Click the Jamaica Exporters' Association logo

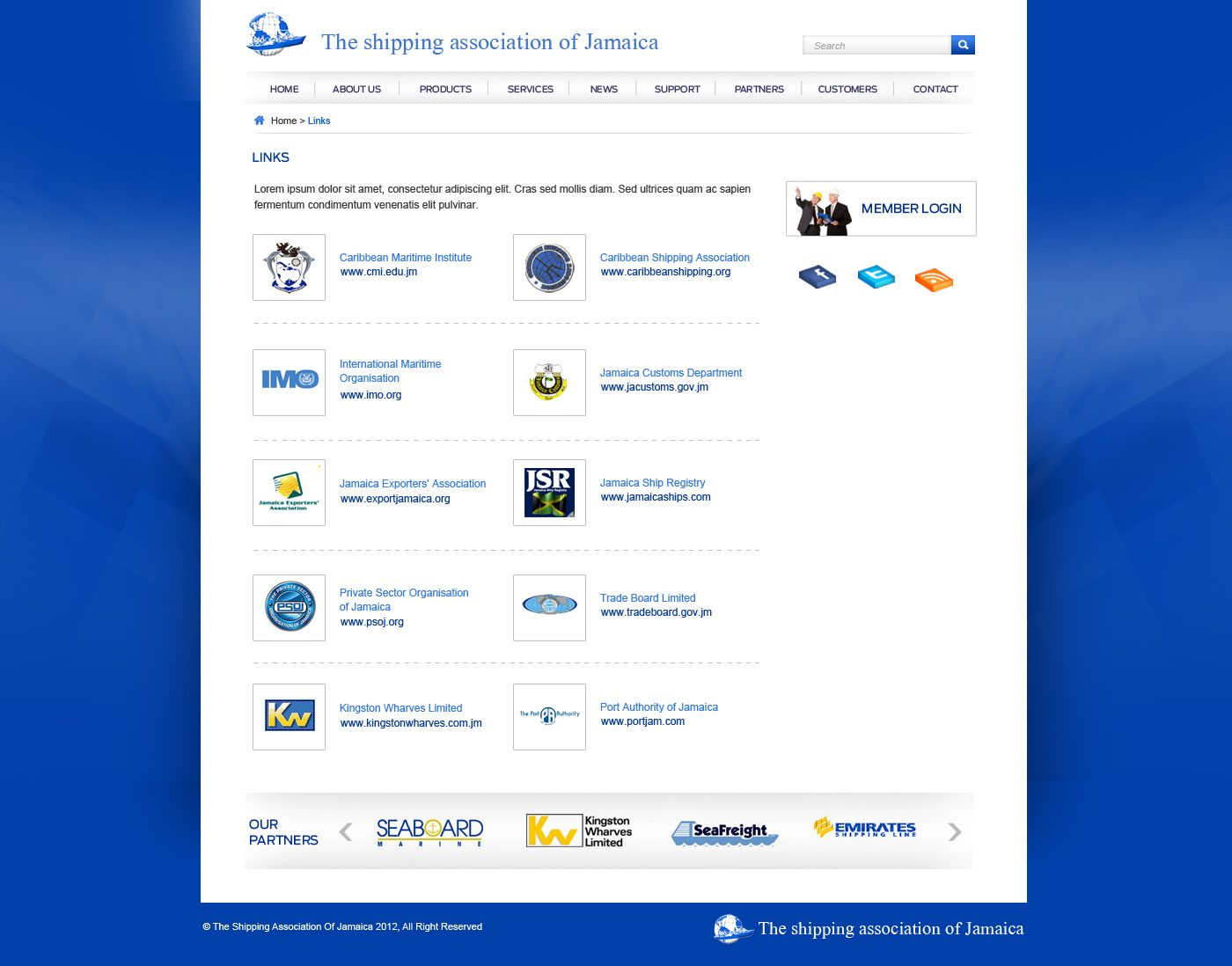coord(289,493)
